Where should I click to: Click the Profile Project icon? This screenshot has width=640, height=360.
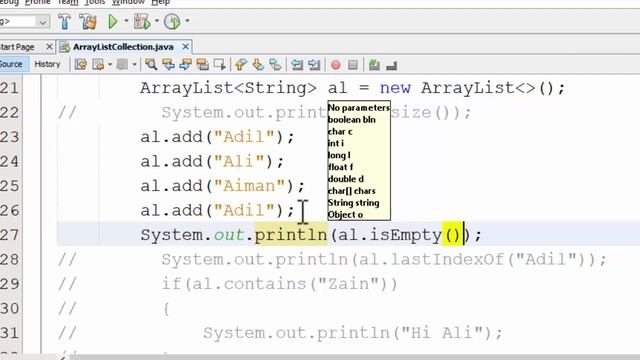[172, 21]
